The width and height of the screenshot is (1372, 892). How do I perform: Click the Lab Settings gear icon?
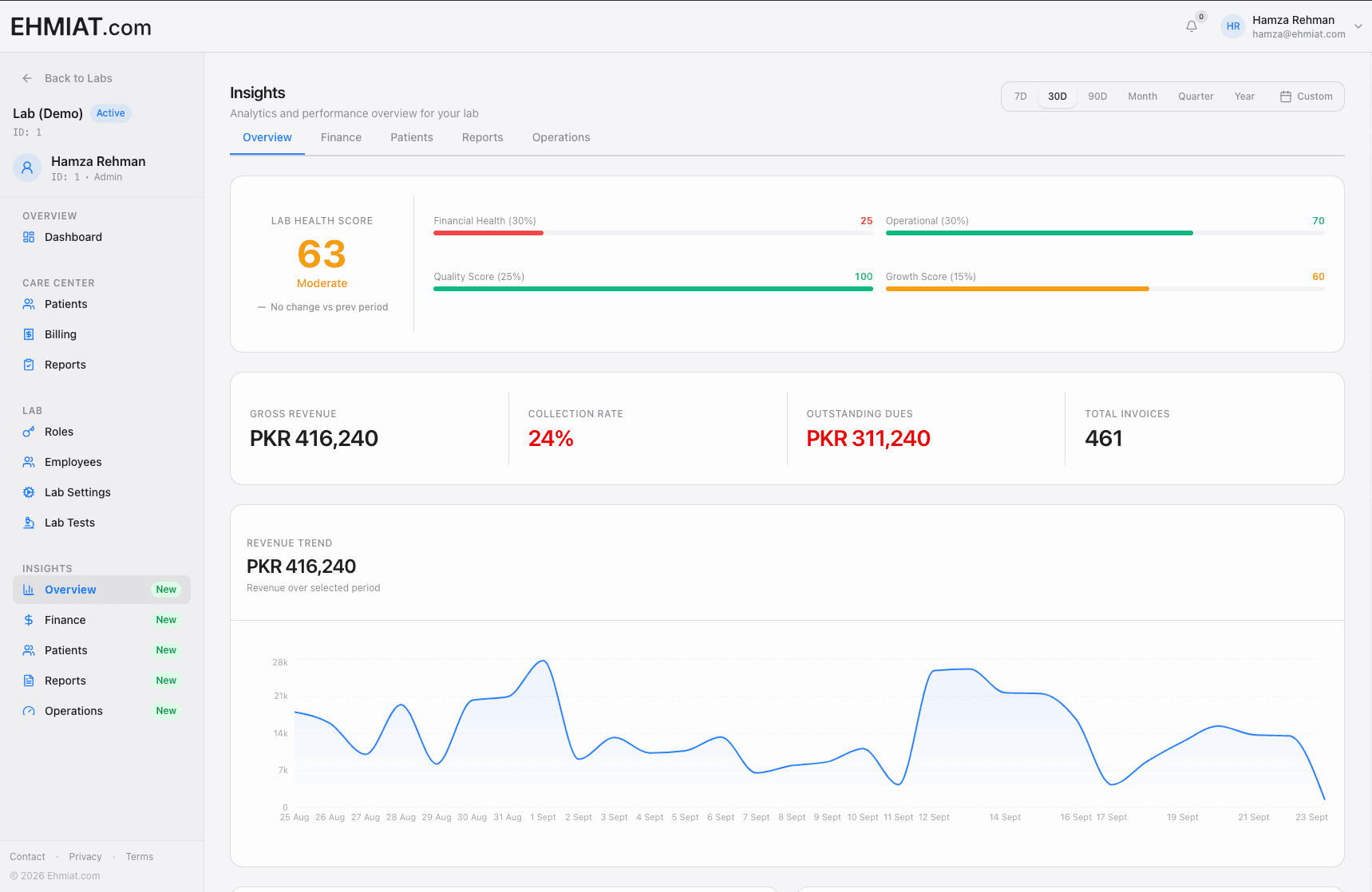(x=29, y=492)
